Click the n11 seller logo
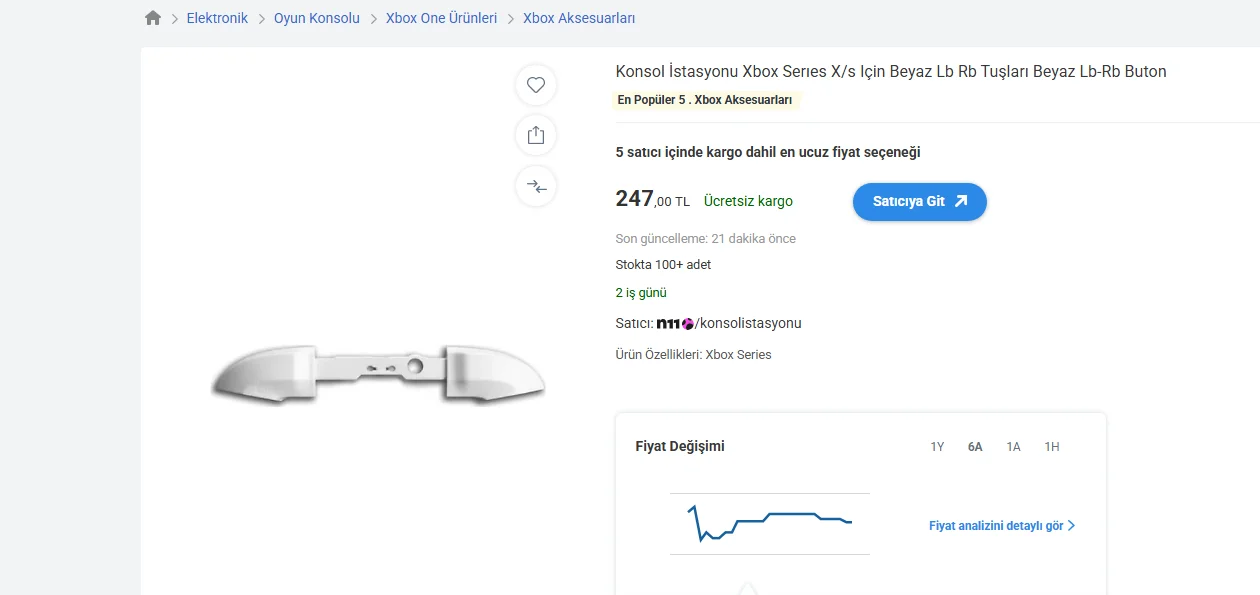1260x595 pixels. pos(675,323)
